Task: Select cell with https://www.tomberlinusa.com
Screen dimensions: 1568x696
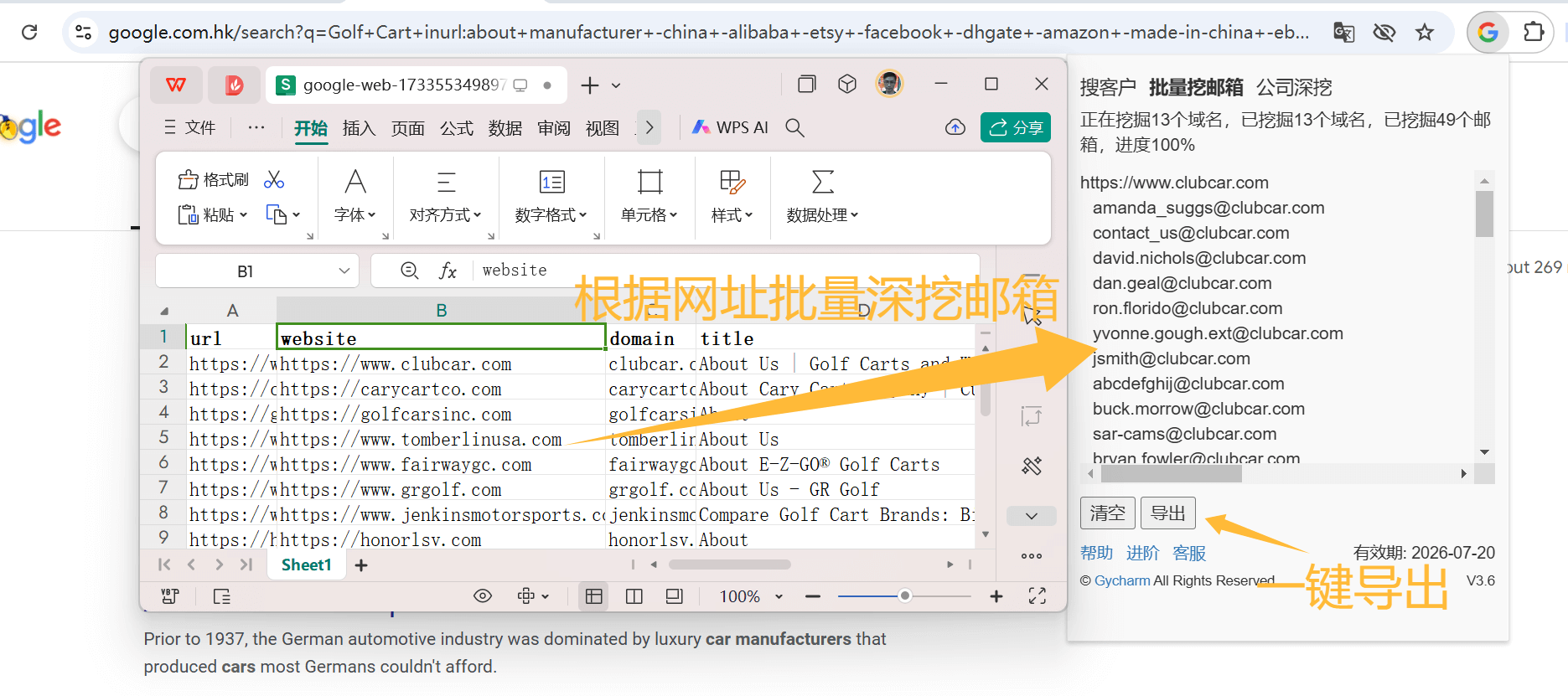Action: [x=441, y=440]
